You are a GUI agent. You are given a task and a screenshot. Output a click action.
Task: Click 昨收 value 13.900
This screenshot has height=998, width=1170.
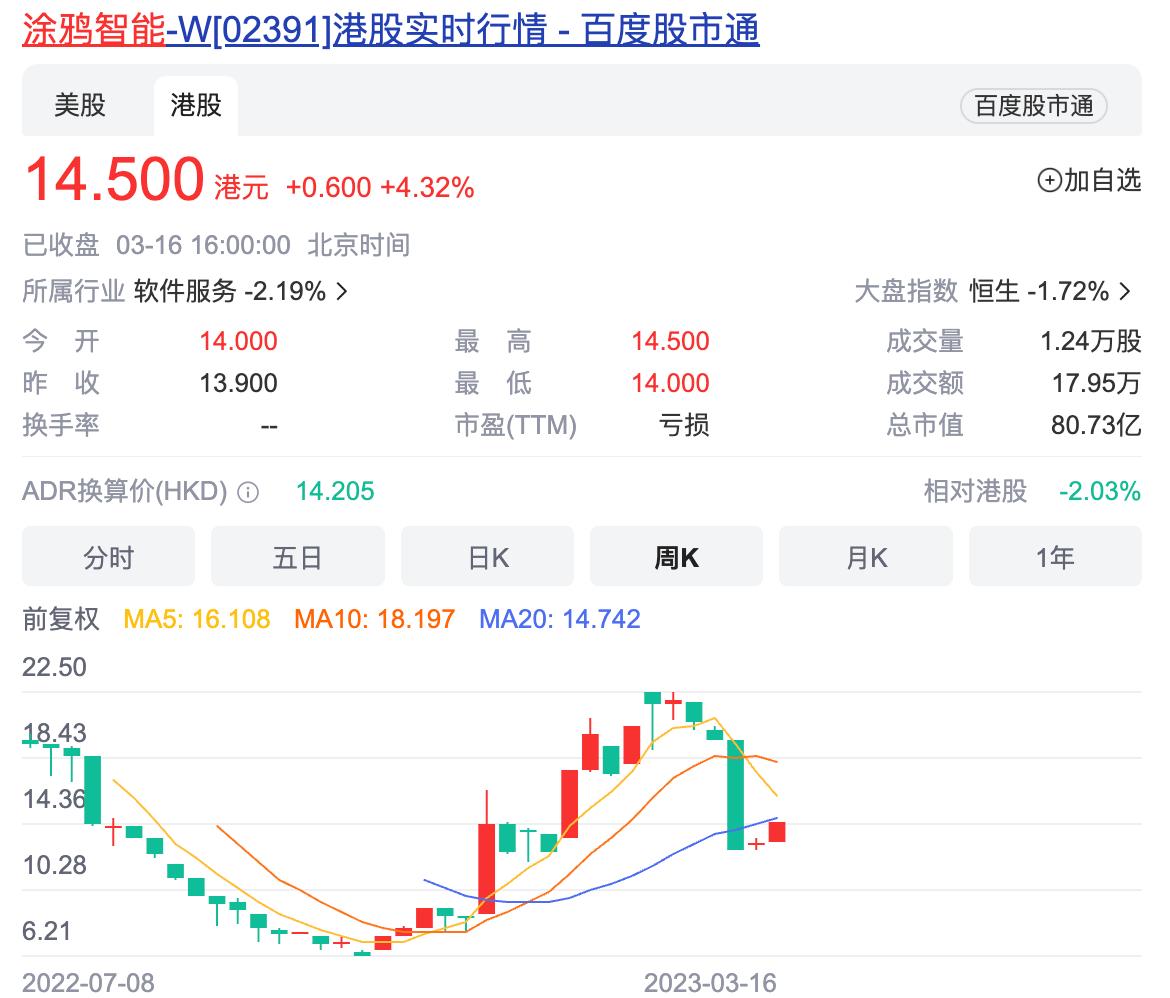tap(238, 383)
